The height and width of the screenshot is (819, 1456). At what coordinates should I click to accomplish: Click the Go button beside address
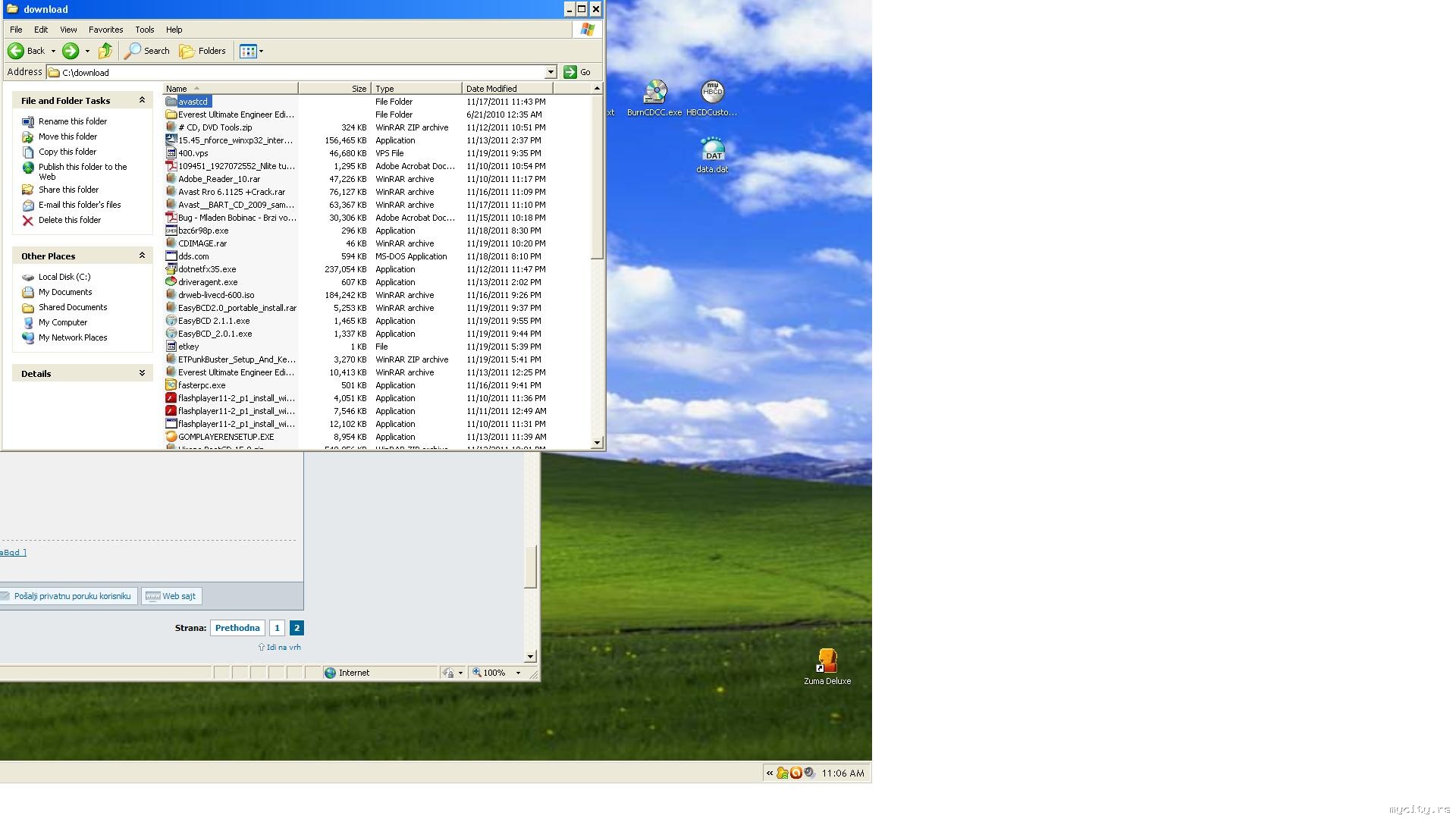[x=577, y=72]
